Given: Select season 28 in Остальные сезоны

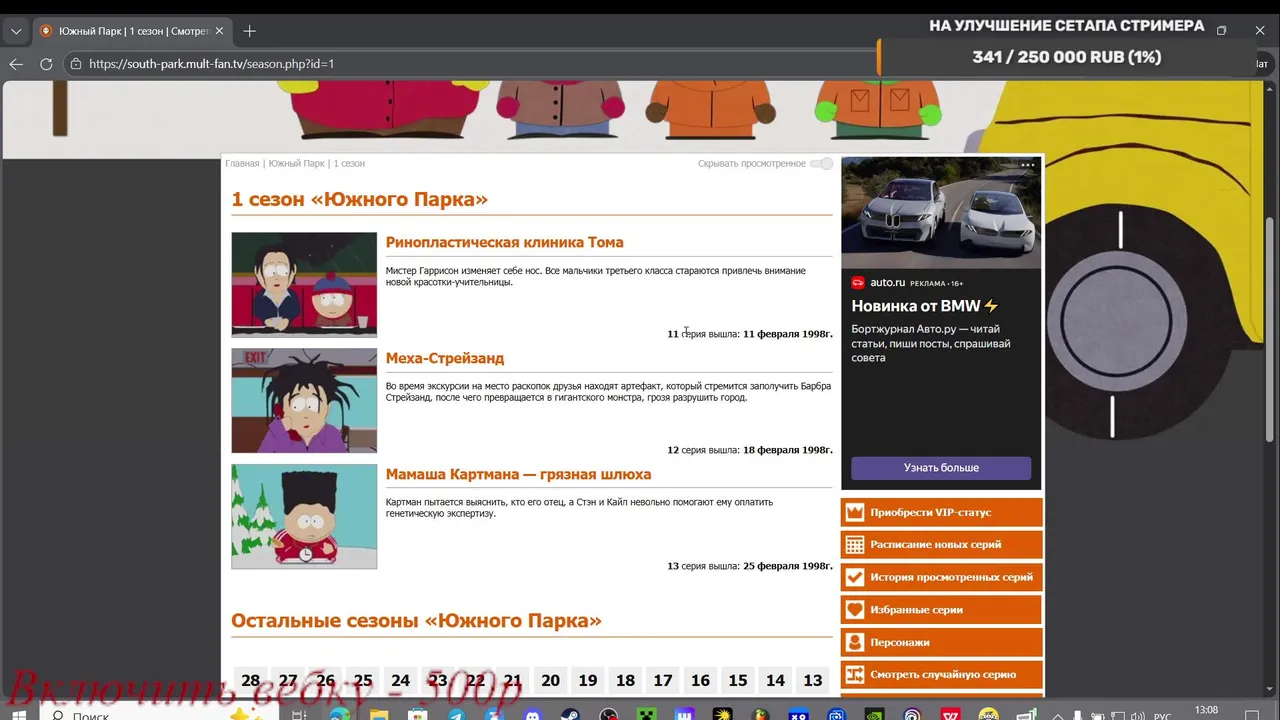Looking at the screenshot, I should point(250,680).
